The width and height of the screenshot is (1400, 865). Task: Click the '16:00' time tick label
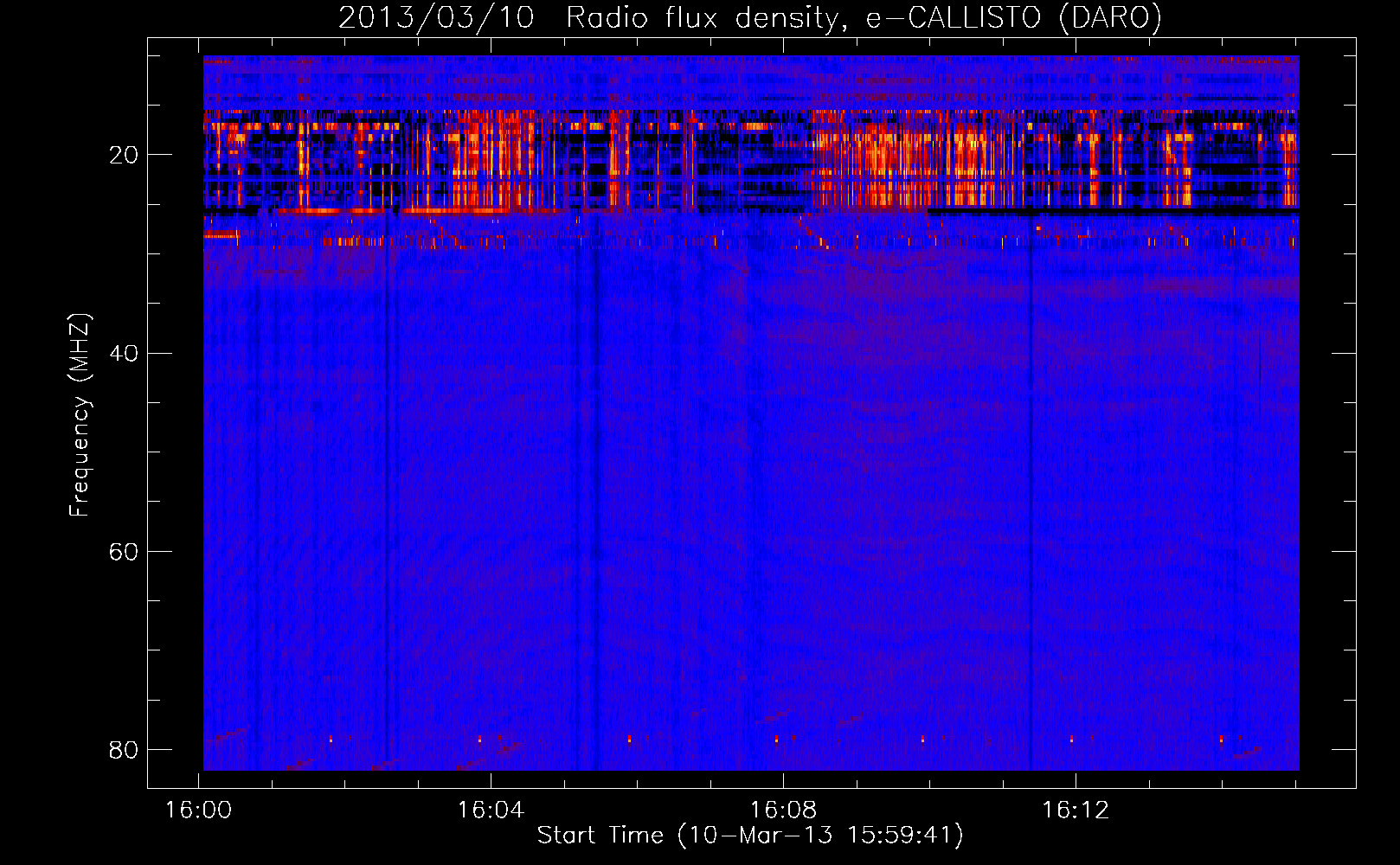(199, 811)
